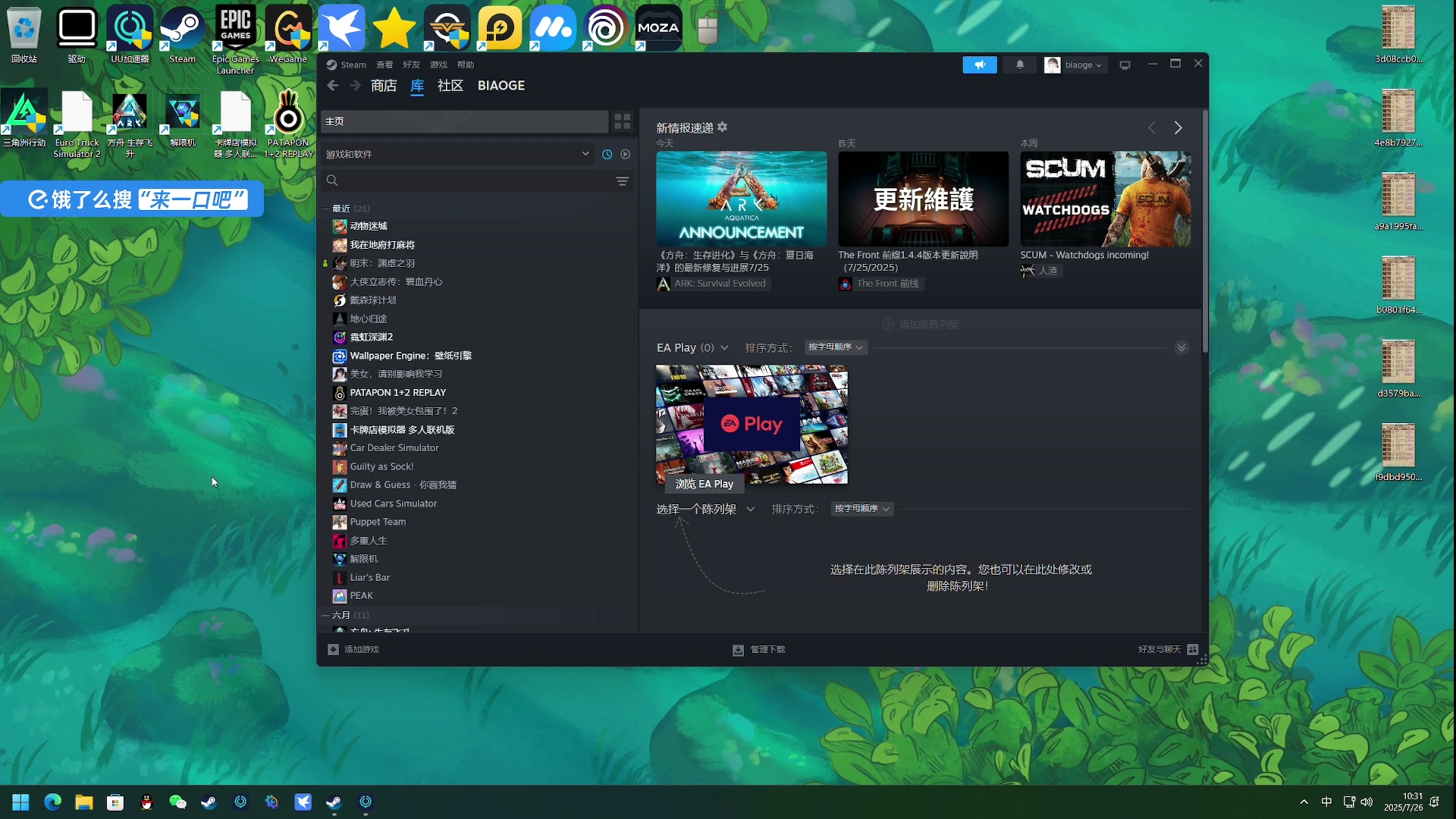Go forward with the right arrow in Steam
Image resolution: width=1456 pixels, height=819 pixels.
point(355,86)
